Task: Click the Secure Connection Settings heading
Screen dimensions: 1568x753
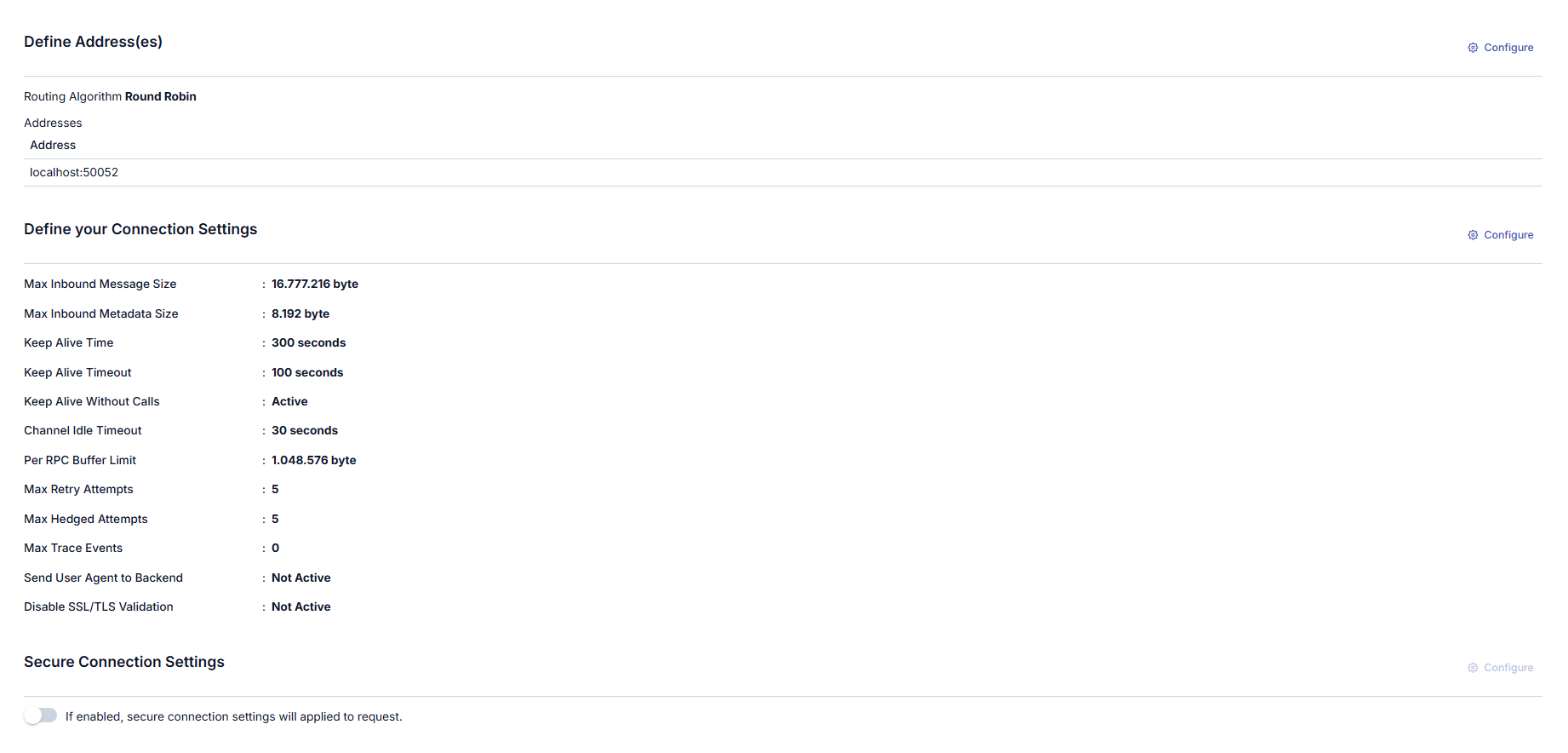Action: pyautogui.click(x=124, y=662)
